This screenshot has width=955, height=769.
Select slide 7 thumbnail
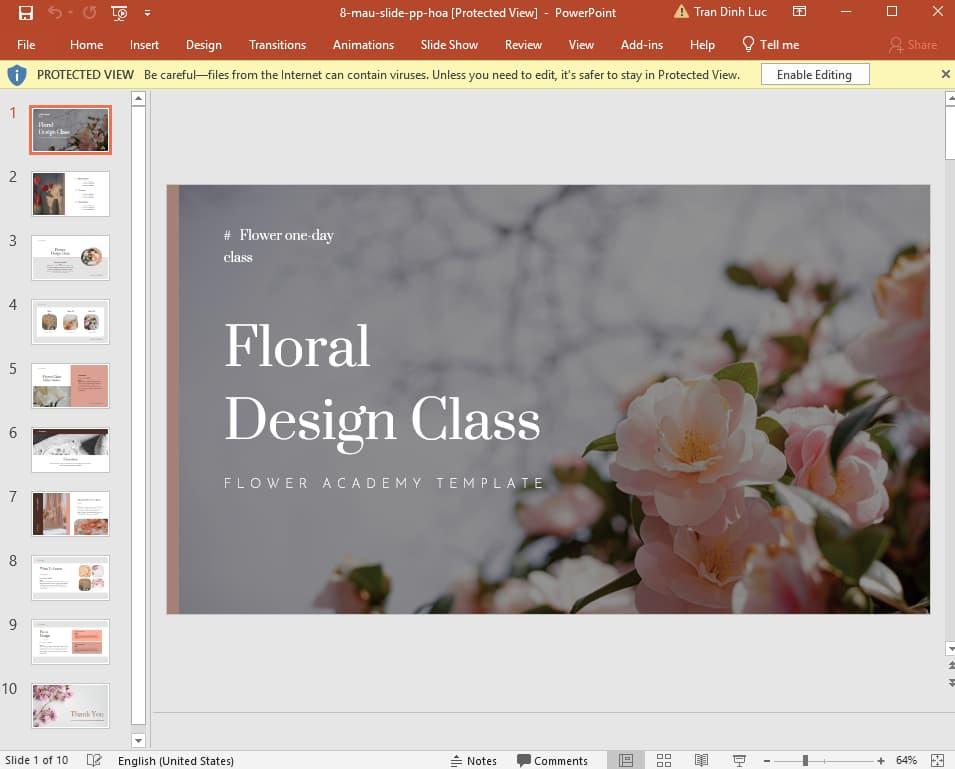[70, 513]
